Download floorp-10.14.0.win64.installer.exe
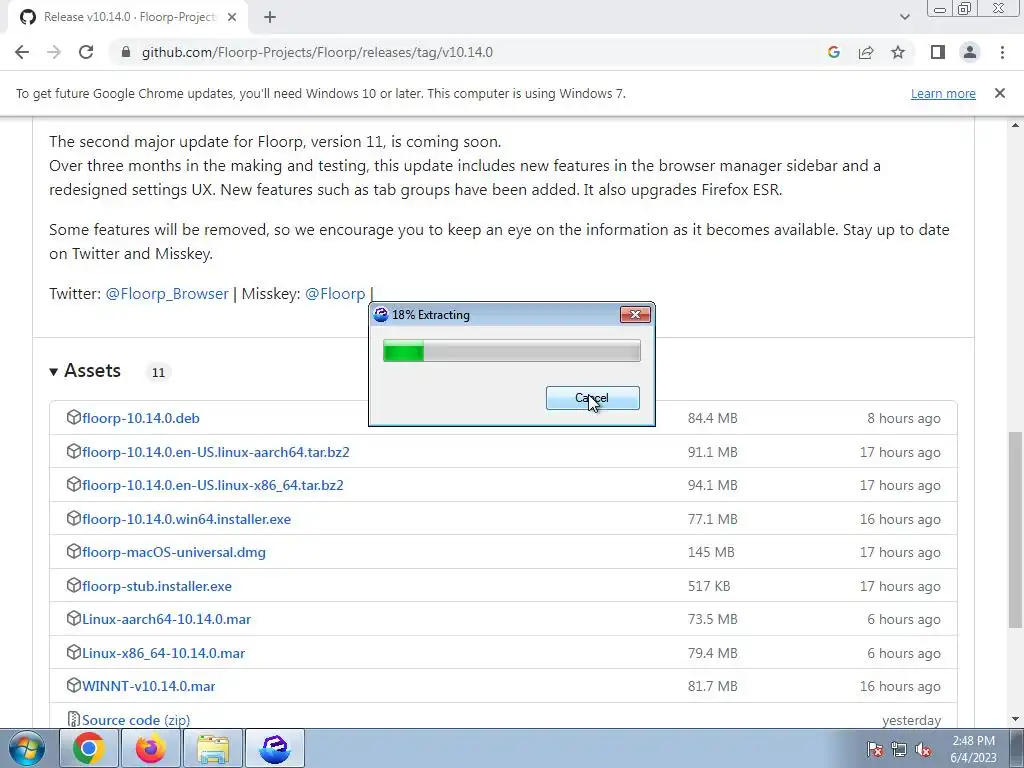Image resolution: width=1024 pixels, height=768 pixels. [187, 519]
